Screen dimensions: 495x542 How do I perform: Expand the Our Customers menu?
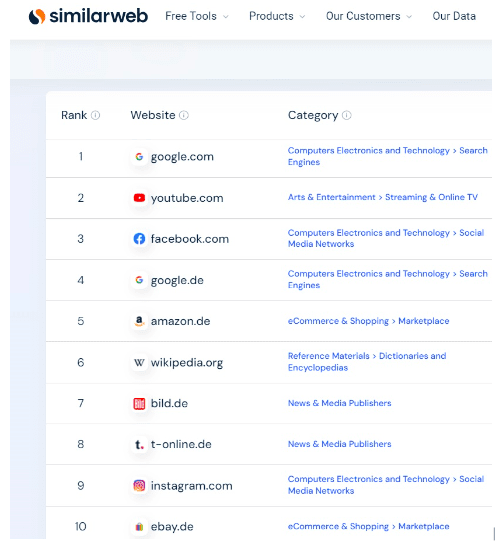tap(369, 16)
